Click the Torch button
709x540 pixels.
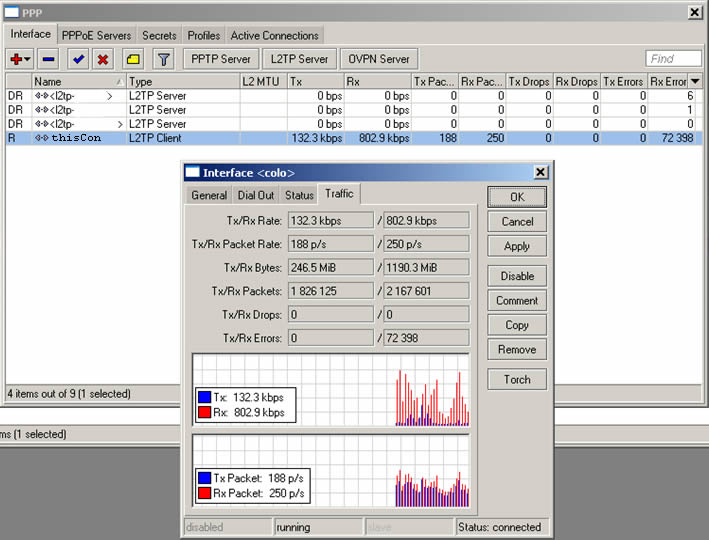517,379
